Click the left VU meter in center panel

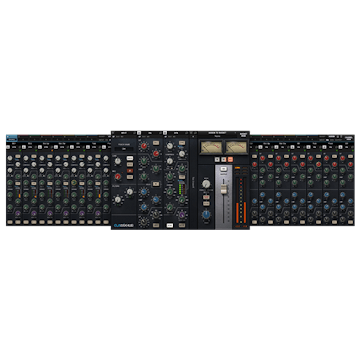(x=211, y=147)
